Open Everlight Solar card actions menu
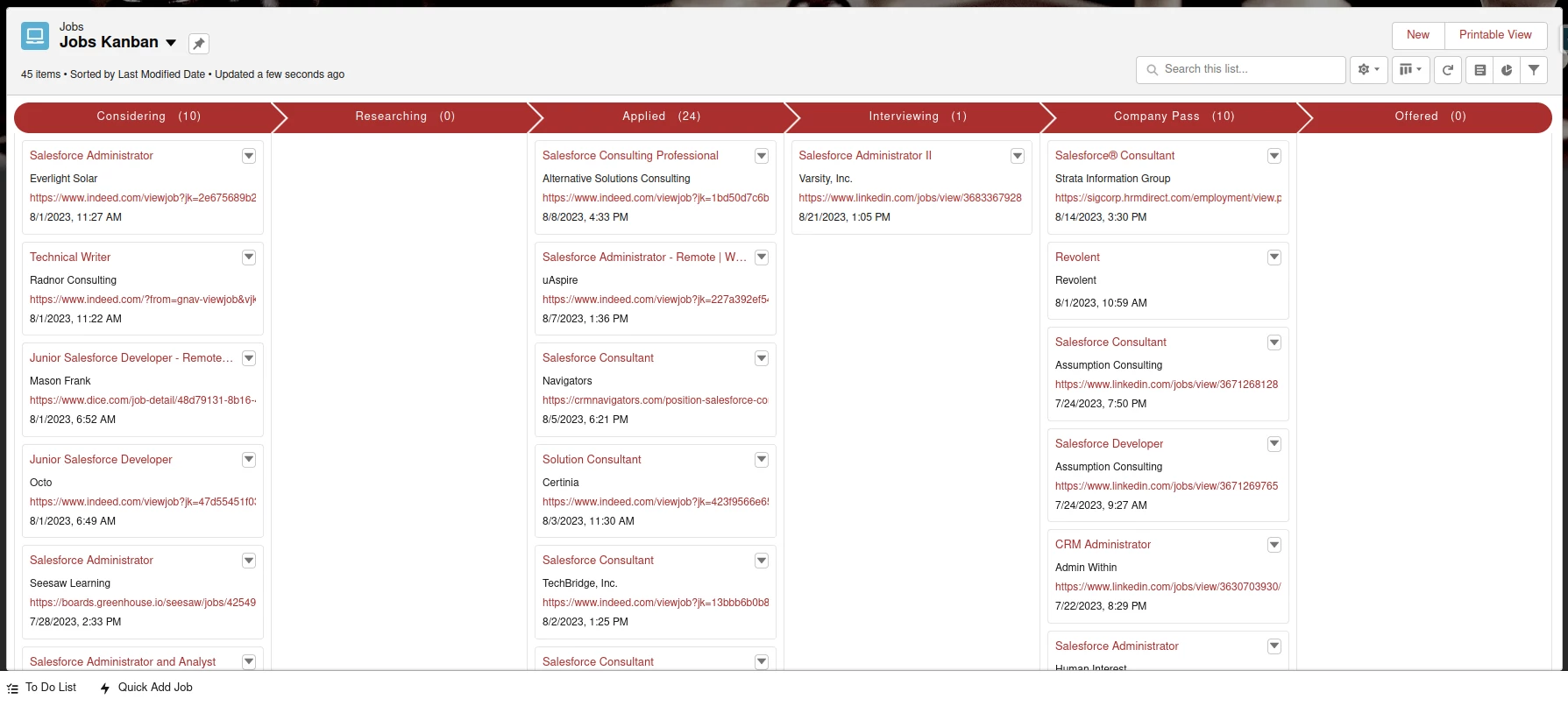Viewport: 1568px width, 706px height. [249, 156]
